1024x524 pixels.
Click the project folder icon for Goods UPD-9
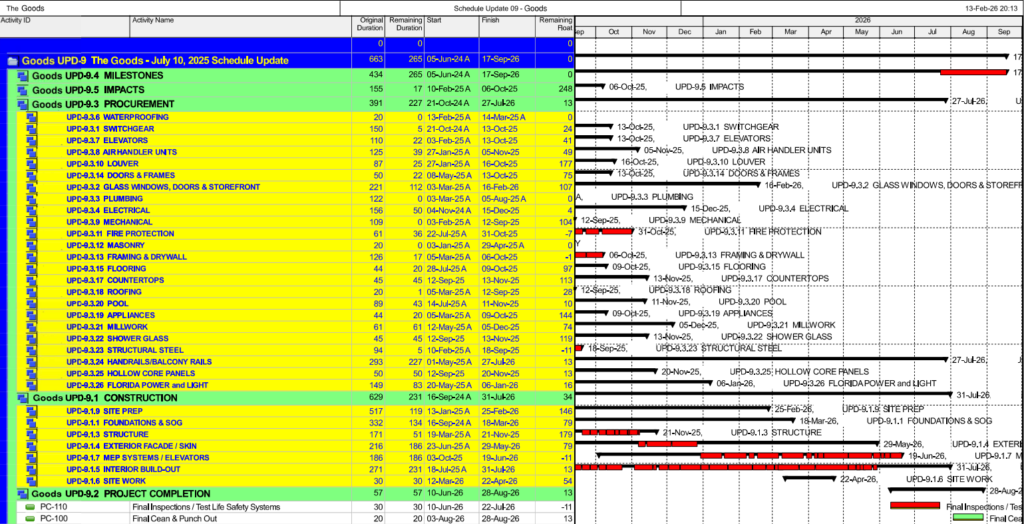pos(13,60)
